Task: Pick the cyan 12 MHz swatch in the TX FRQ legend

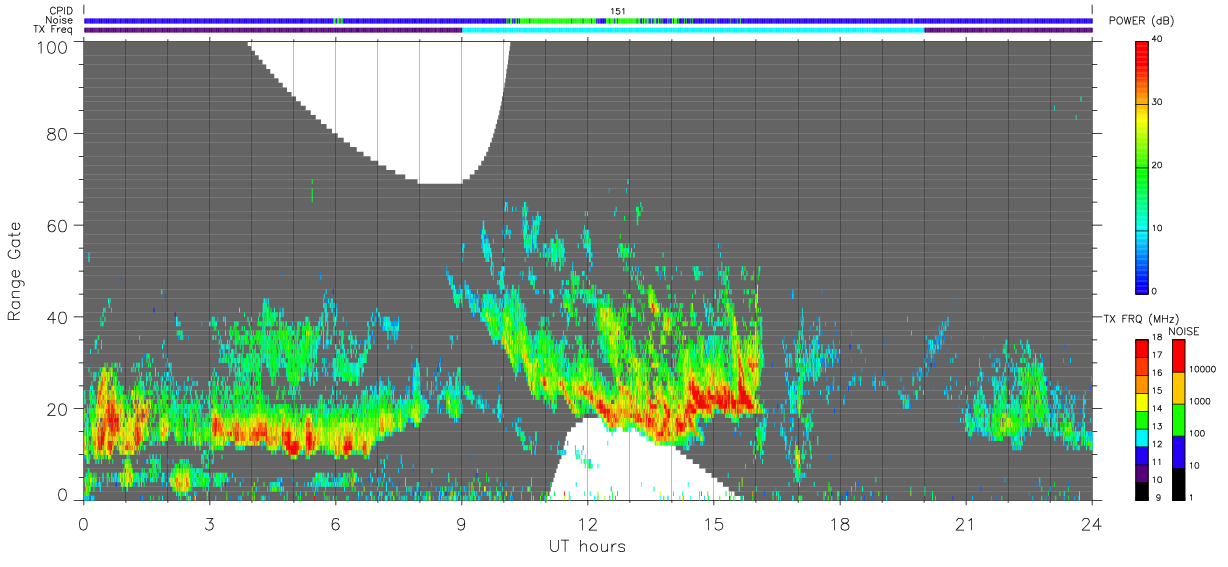Action: click(x=1143, y=436)
